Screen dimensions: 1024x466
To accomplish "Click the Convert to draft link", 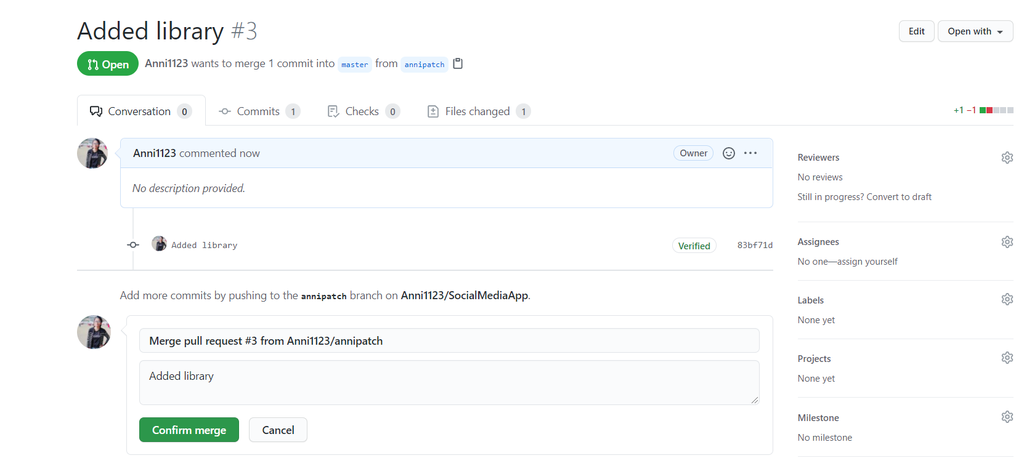I will pos(898,197).
